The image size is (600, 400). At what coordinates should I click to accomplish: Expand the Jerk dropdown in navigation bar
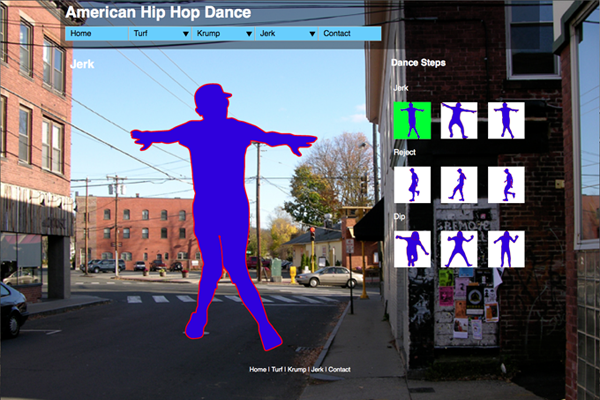tap(286, 34)
